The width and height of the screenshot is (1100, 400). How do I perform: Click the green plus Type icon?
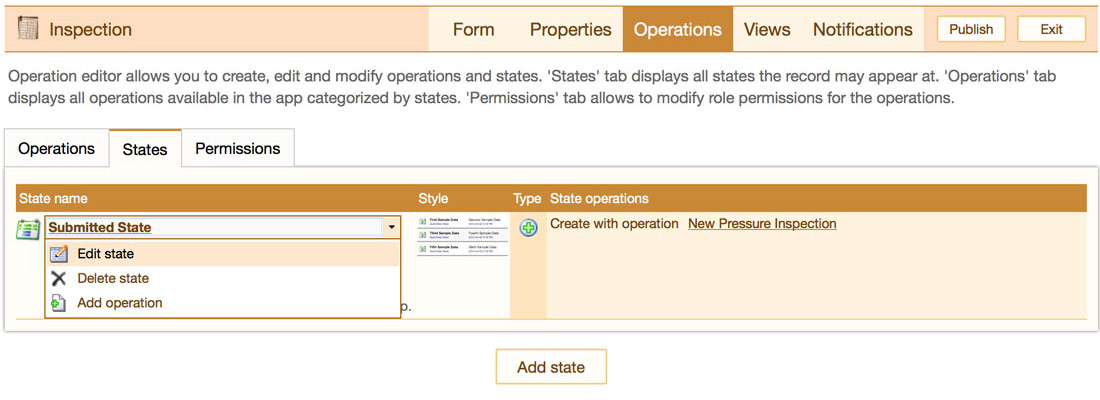tap(529, 227)
